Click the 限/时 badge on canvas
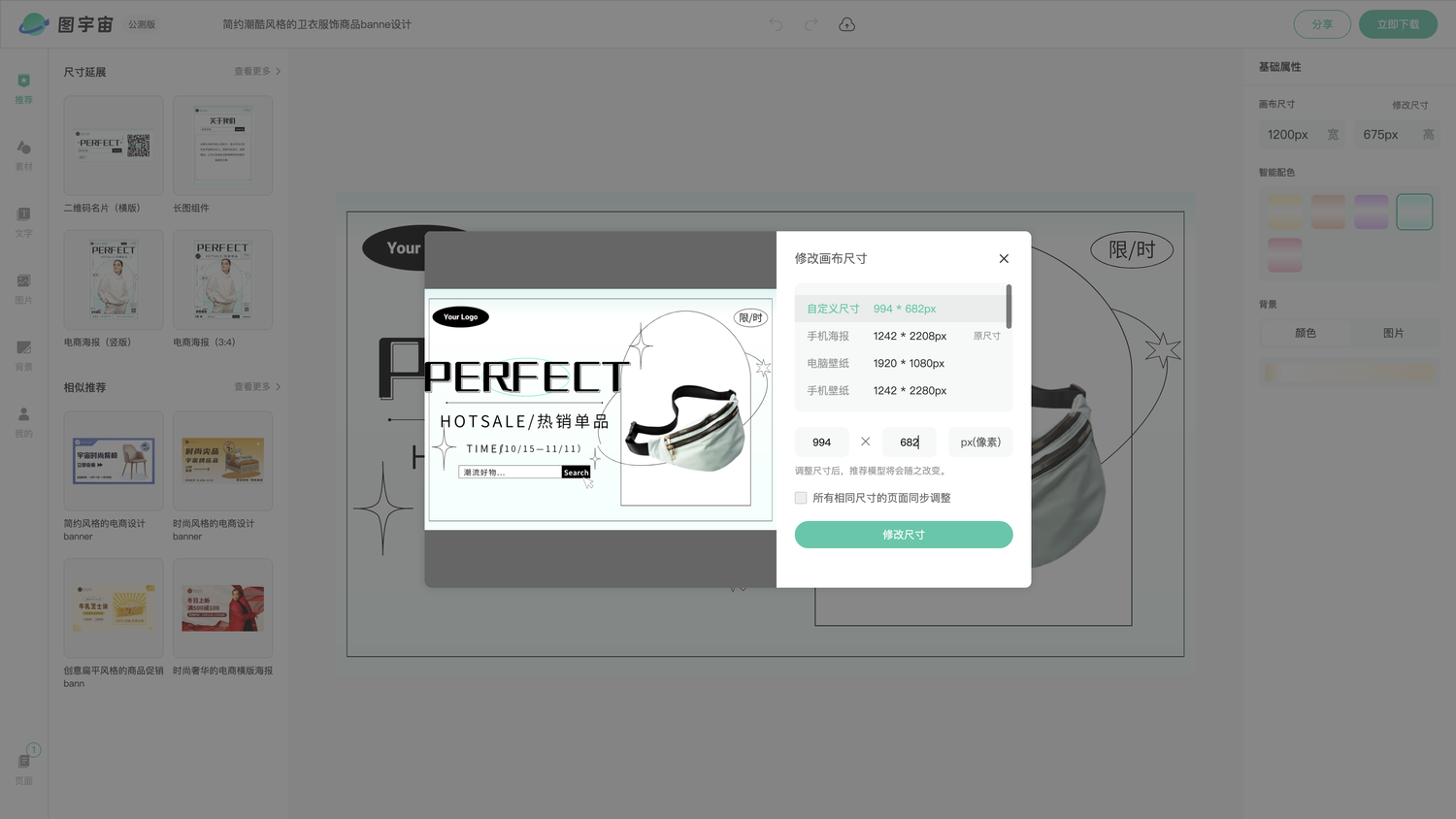The image size is (1456, 819). pos(1132,250)
